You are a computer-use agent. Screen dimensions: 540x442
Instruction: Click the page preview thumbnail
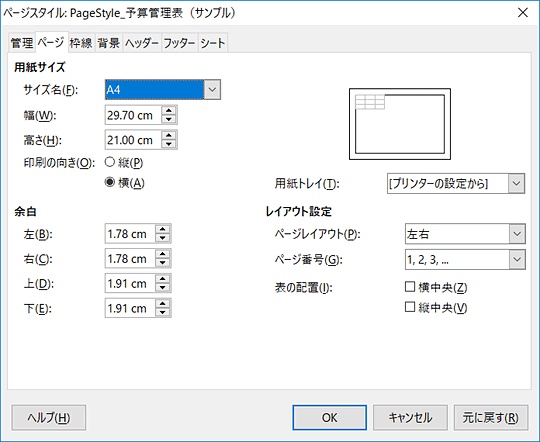pyautogui.click(x=400, y=124)
